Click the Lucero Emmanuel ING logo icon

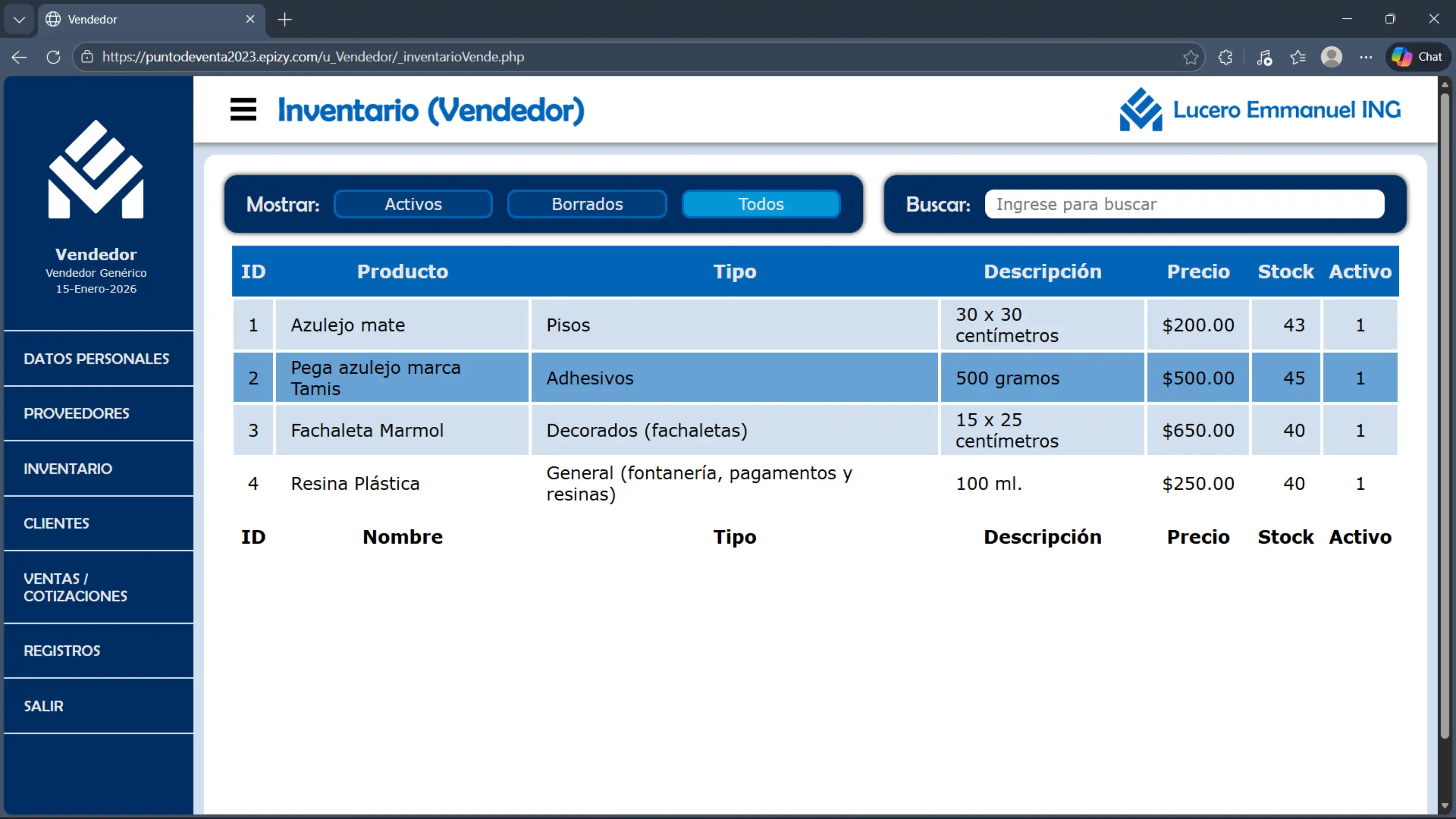tap(1141, 109)
